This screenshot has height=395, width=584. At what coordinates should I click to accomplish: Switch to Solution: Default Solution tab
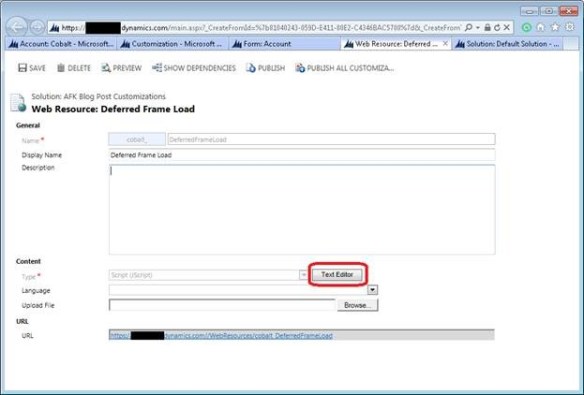pos(507,44)
